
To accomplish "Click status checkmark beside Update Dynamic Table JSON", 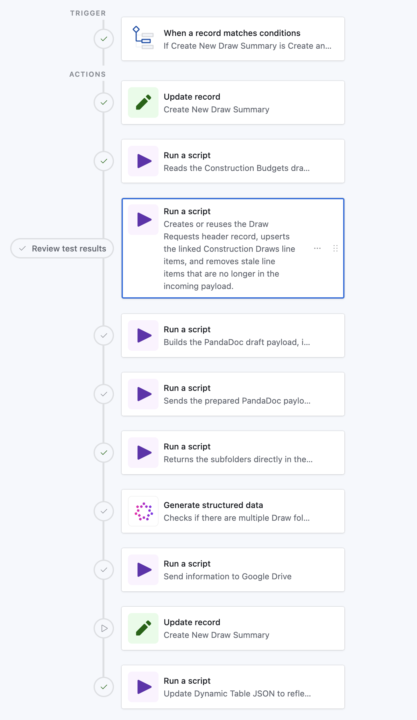I will [x=104, y=687].
